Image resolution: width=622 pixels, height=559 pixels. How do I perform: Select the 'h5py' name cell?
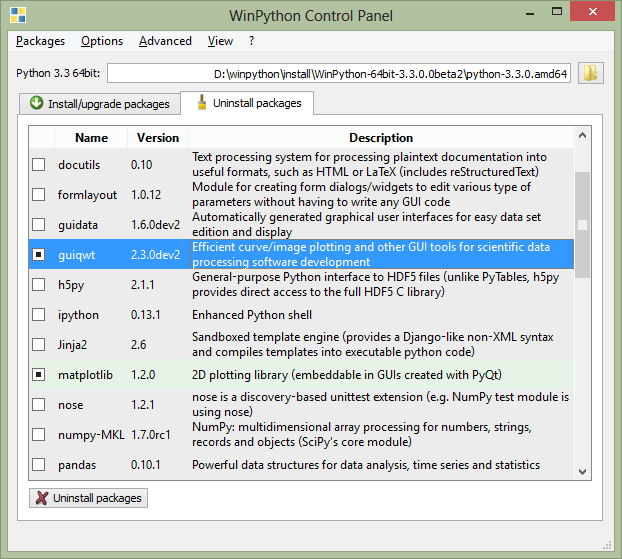click(x=71, y=285)
